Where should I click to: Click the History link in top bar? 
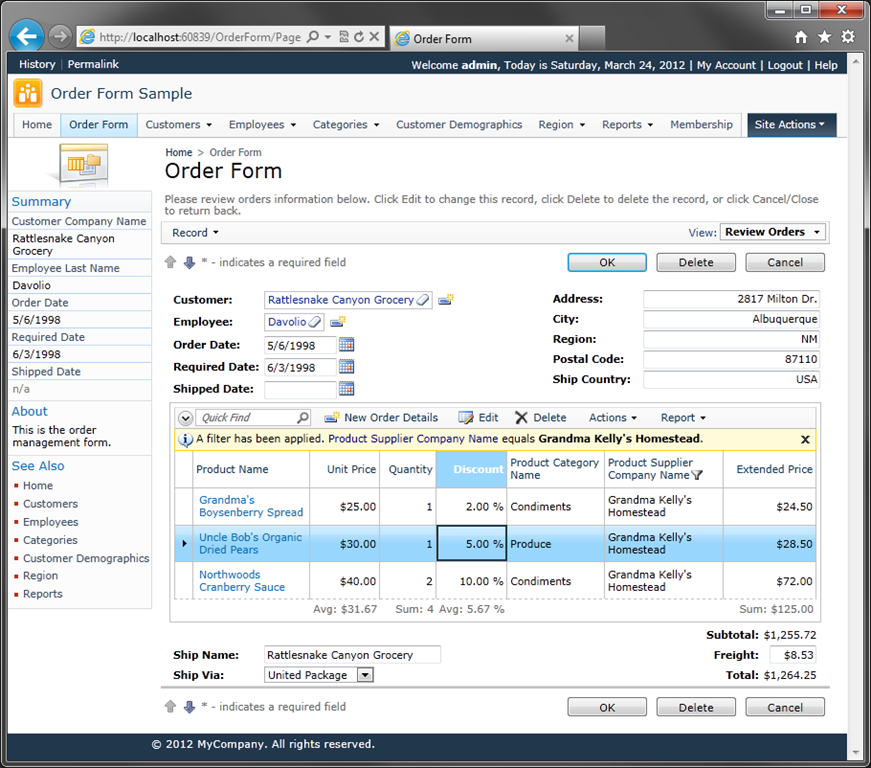[x=37, y=64]
